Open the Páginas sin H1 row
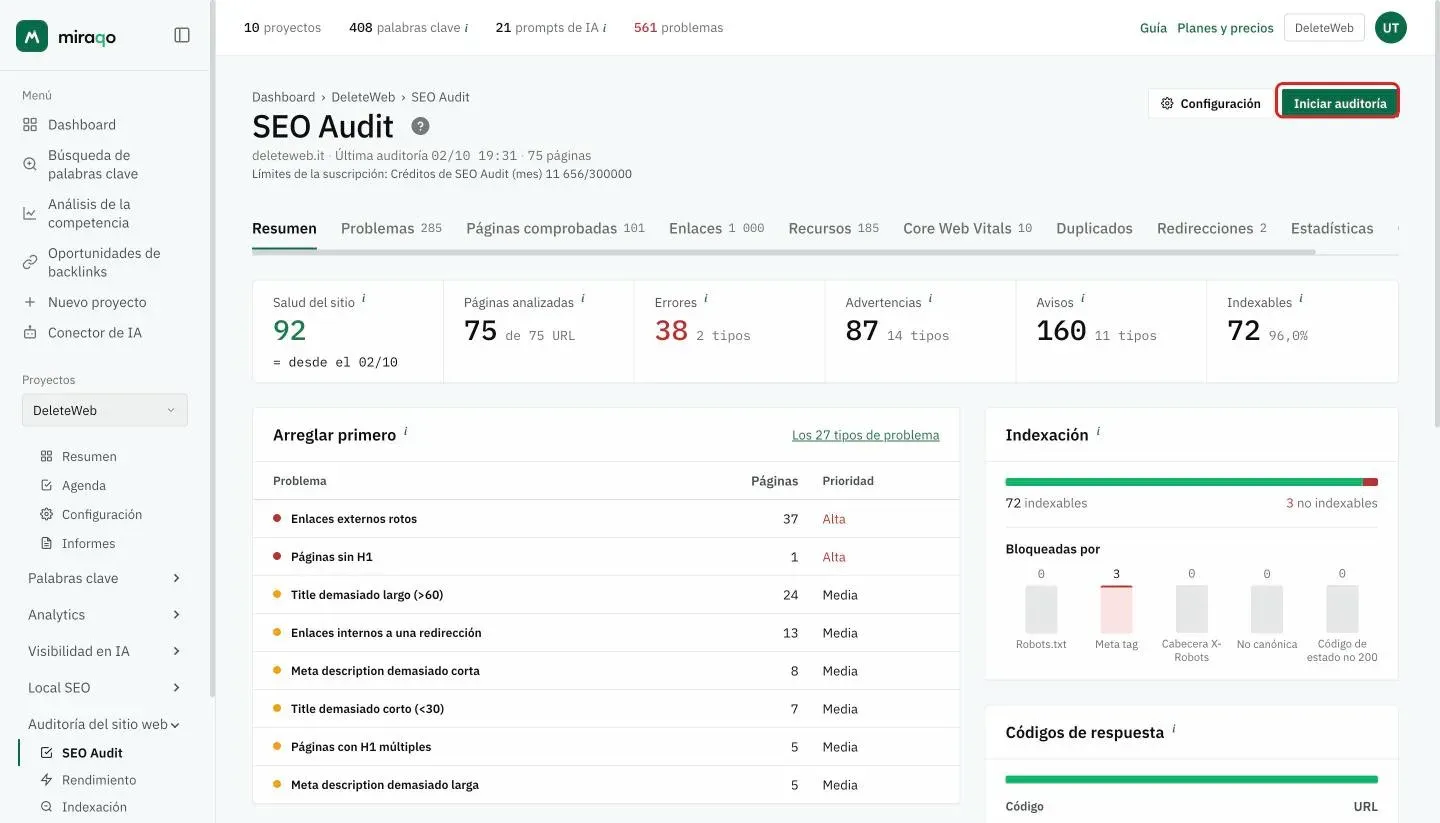 pyautogui.click(x=606, y=557)
